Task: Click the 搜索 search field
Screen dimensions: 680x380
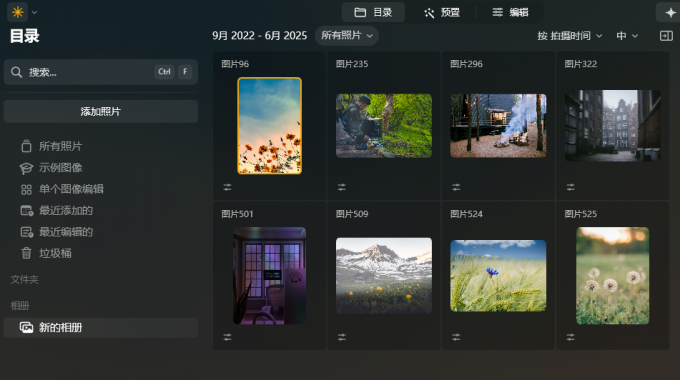Action: coord(101,72)
